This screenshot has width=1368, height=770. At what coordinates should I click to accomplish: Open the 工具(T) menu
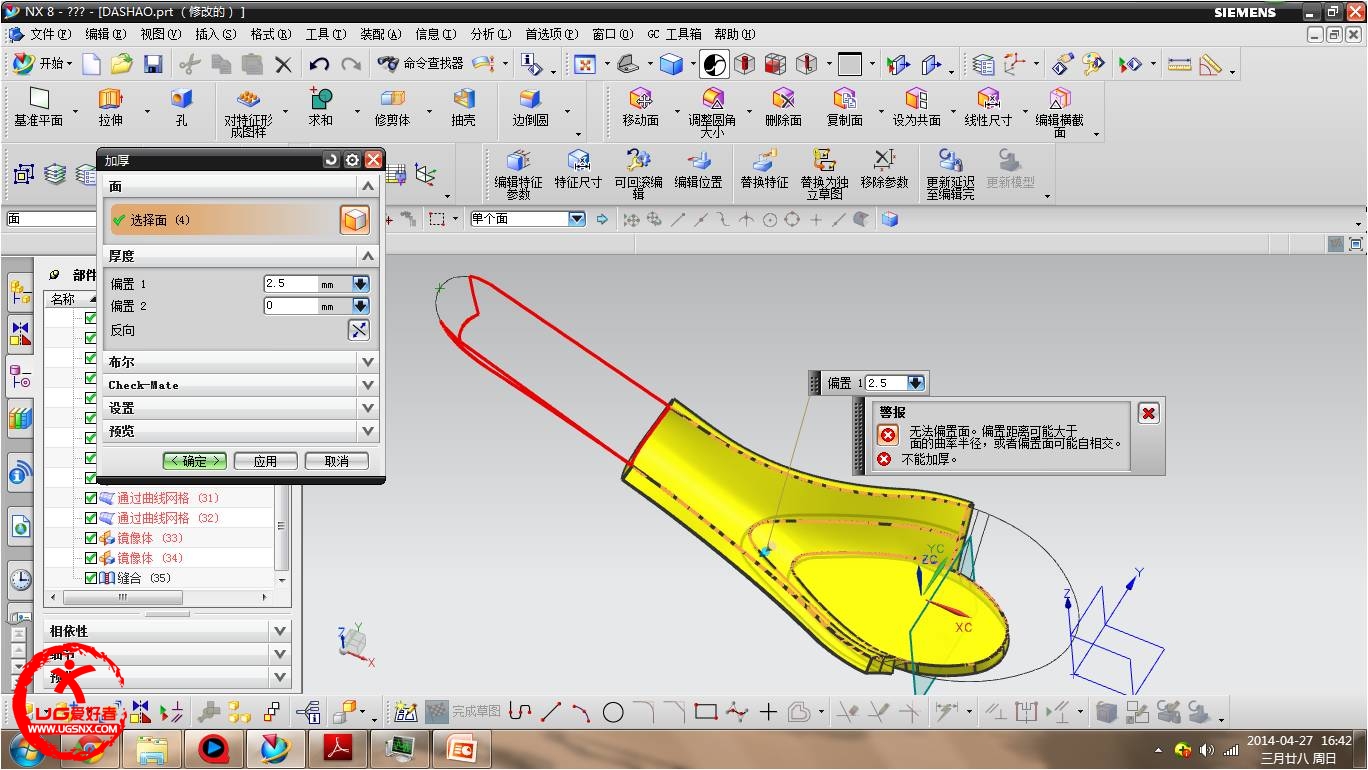click(x=326, y=34)
